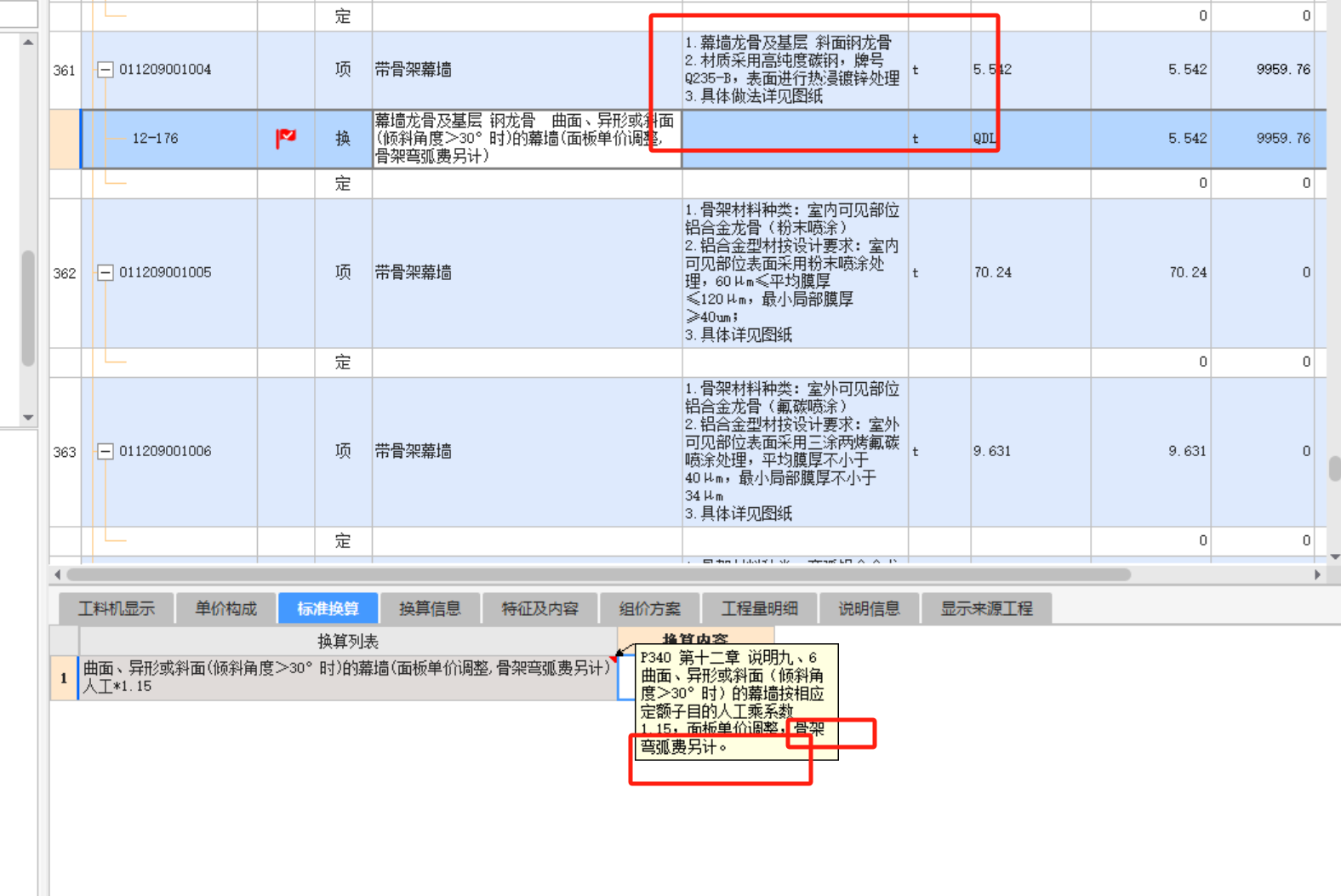
Task: Select row number 363
Action: (65, 452)
